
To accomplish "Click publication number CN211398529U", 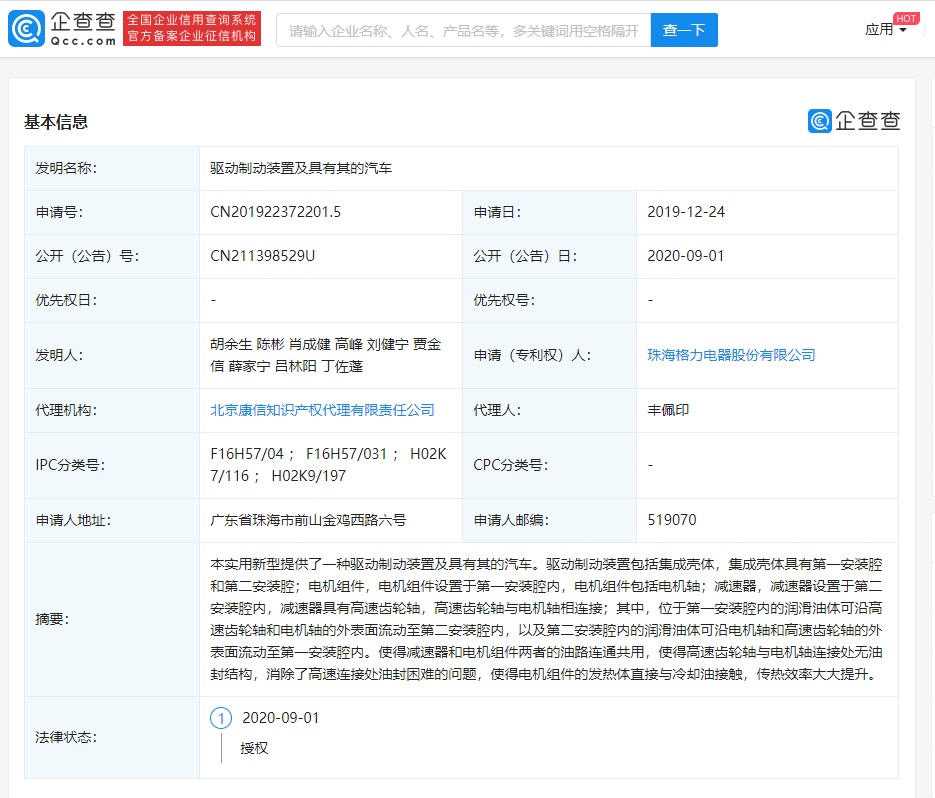I will (x=262, y=256).
